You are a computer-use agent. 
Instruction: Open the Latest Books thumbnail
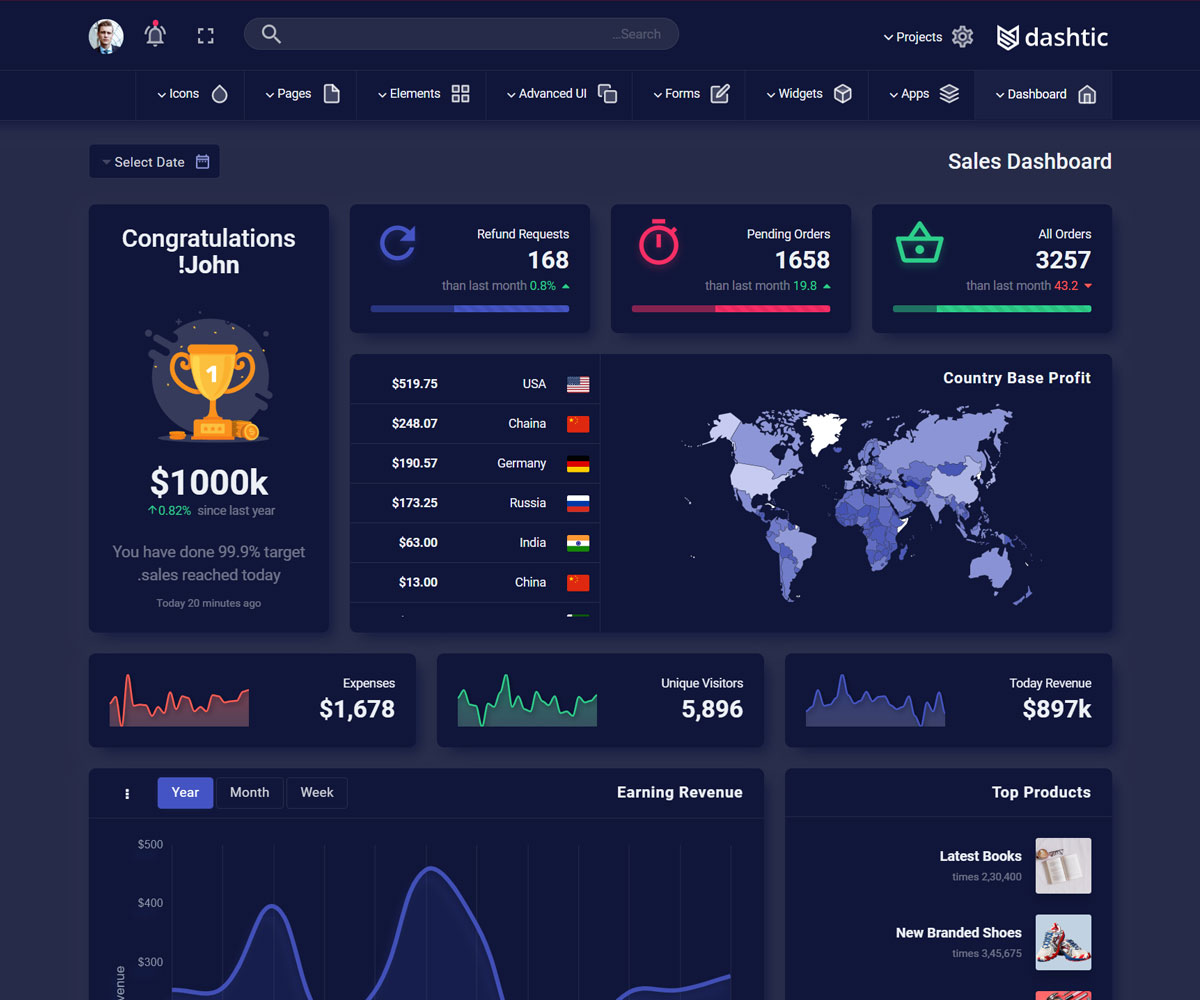tap(1063, 865)
